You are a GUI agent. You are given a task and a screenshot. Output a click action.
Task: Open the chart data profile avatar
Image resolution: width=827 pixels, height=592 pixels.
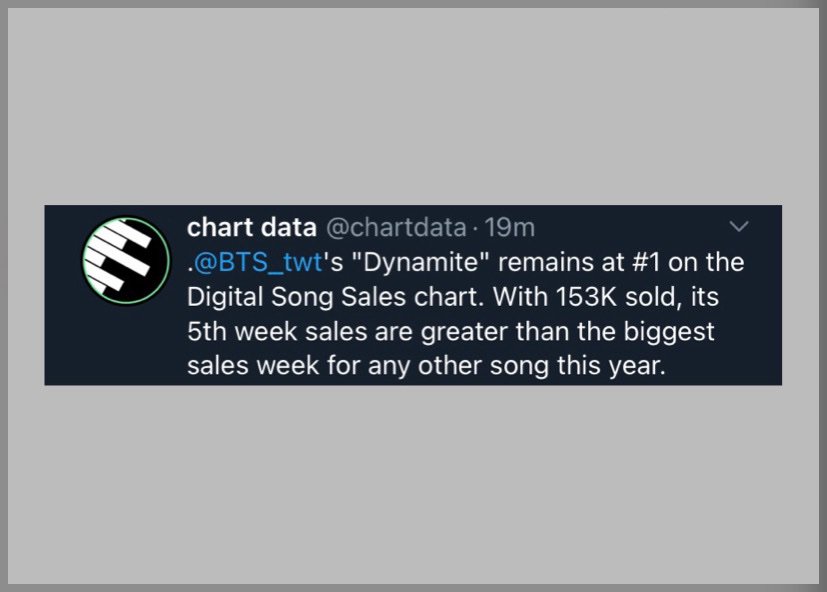pos(126,261)
